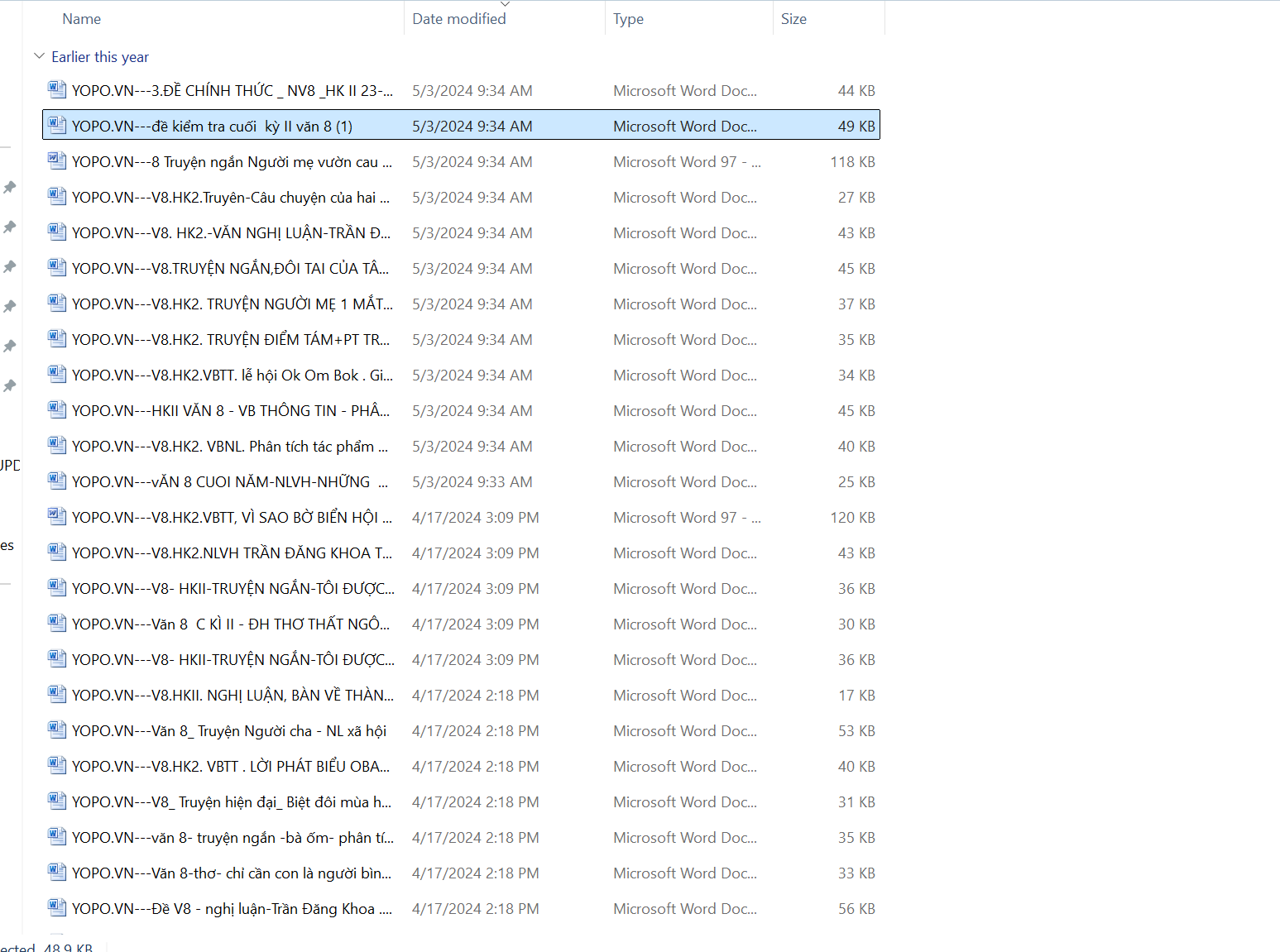This screenshot has width=1280, height=952.
Task: Click Word icon of 'truyện ngắn -bà ốm' file
Action: (x=57, y=836)
